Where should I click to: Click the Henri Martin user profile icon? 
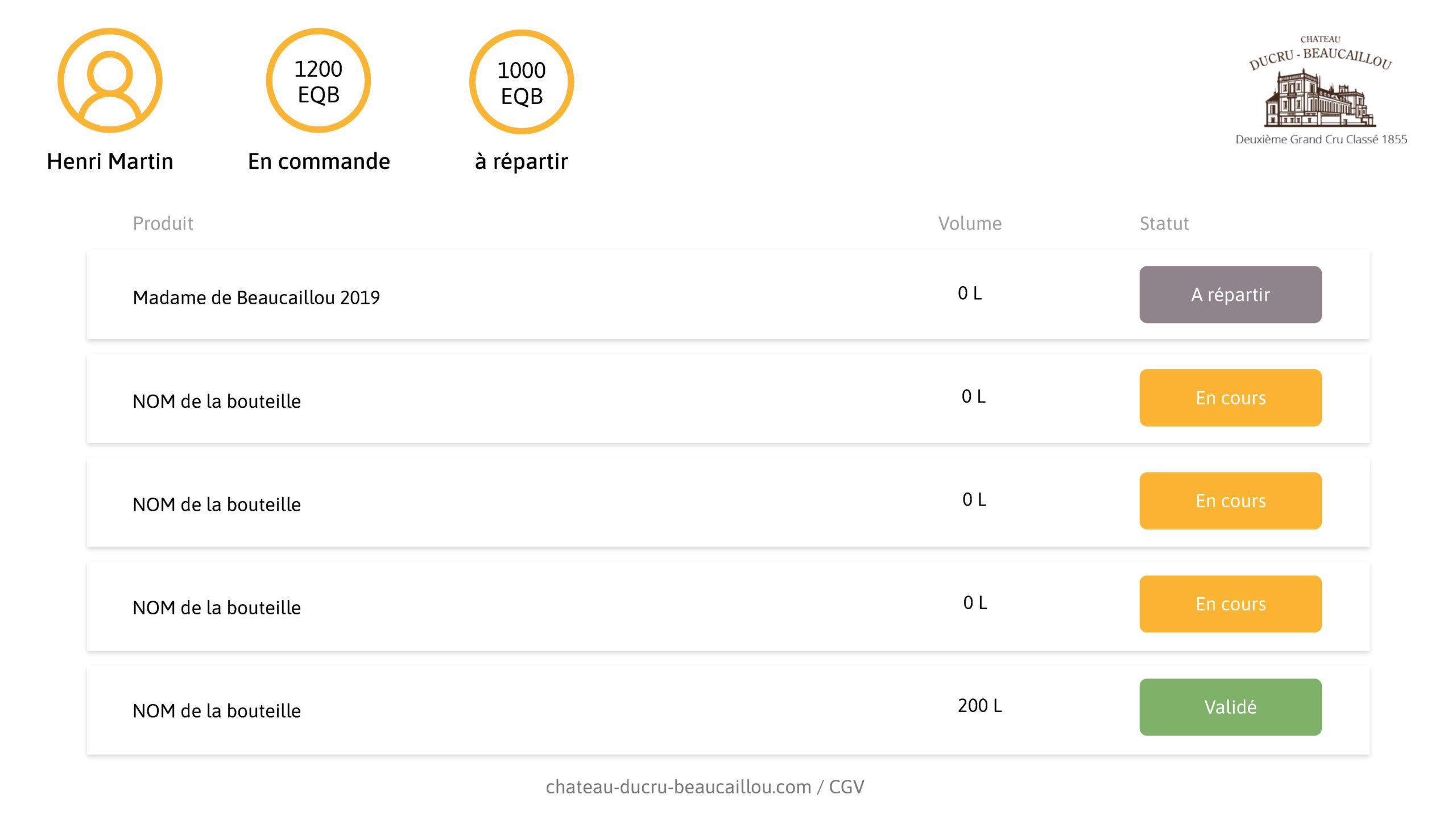[x=110, y=80]
